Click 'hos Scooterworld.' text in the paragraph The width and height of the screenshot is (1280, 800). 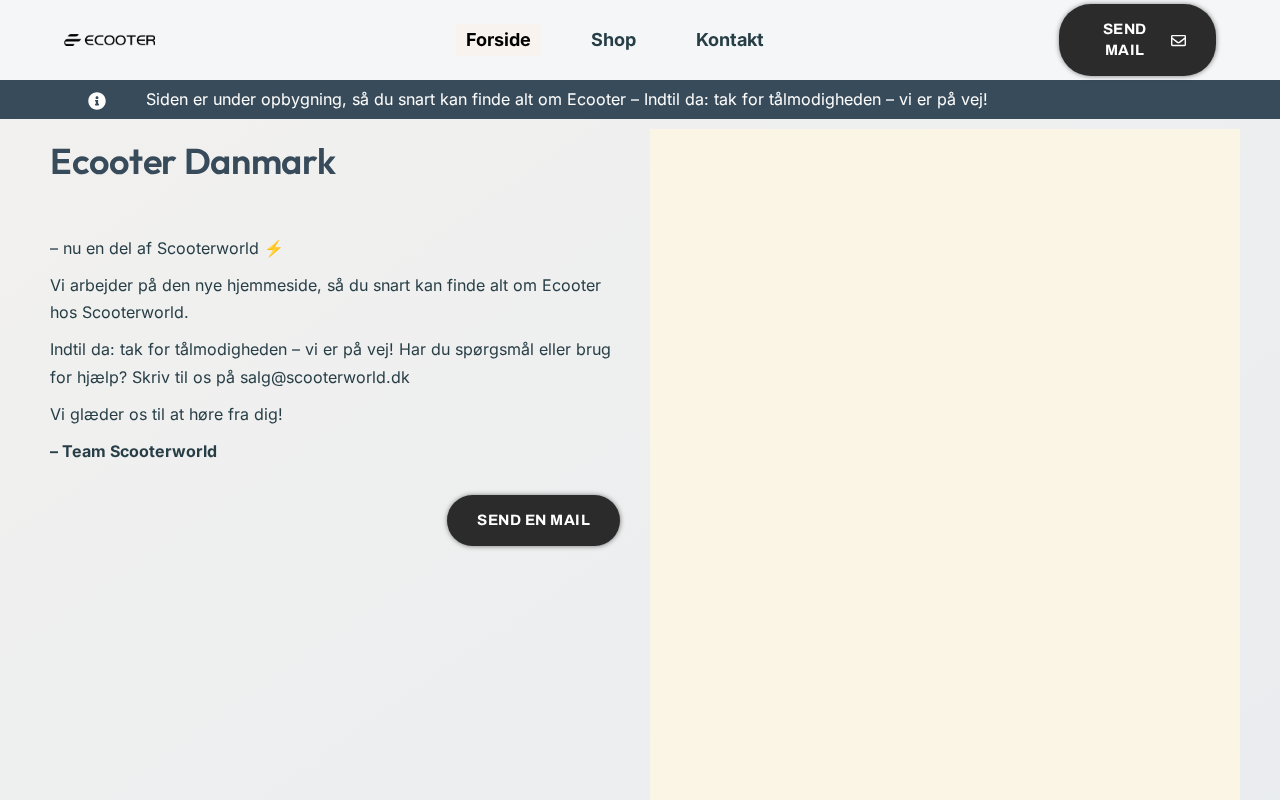tap(119, 312)
